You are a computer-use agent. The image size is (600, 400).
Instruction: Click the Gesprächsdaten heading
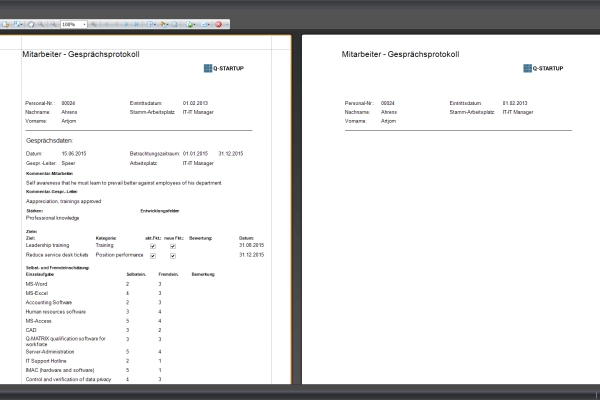click(49, 140)
